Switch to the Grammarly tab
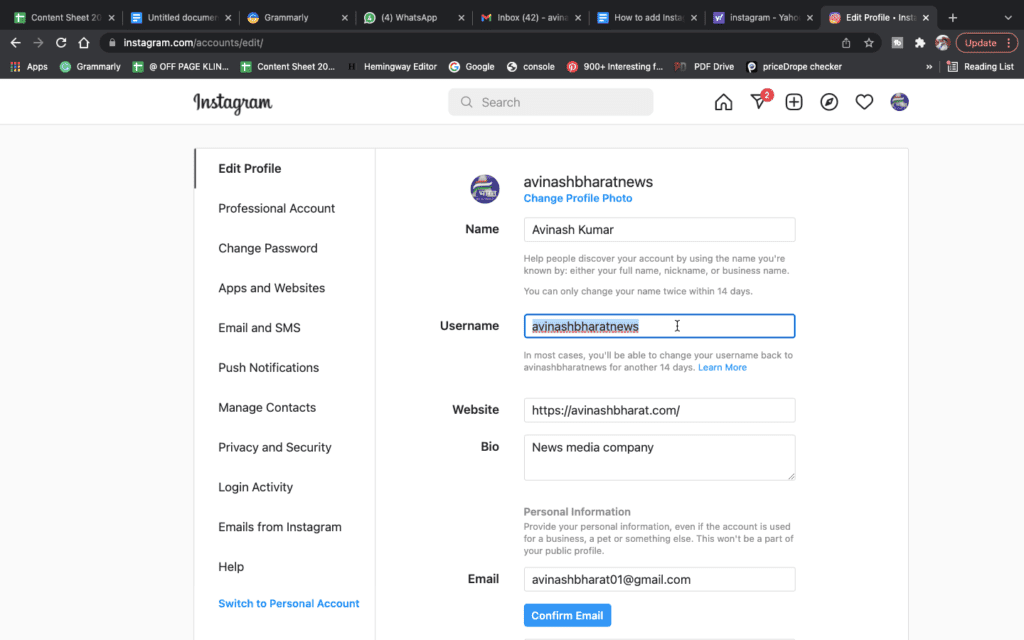The width and height of the screenshot is (1024, 640). [x=296, y=18]
